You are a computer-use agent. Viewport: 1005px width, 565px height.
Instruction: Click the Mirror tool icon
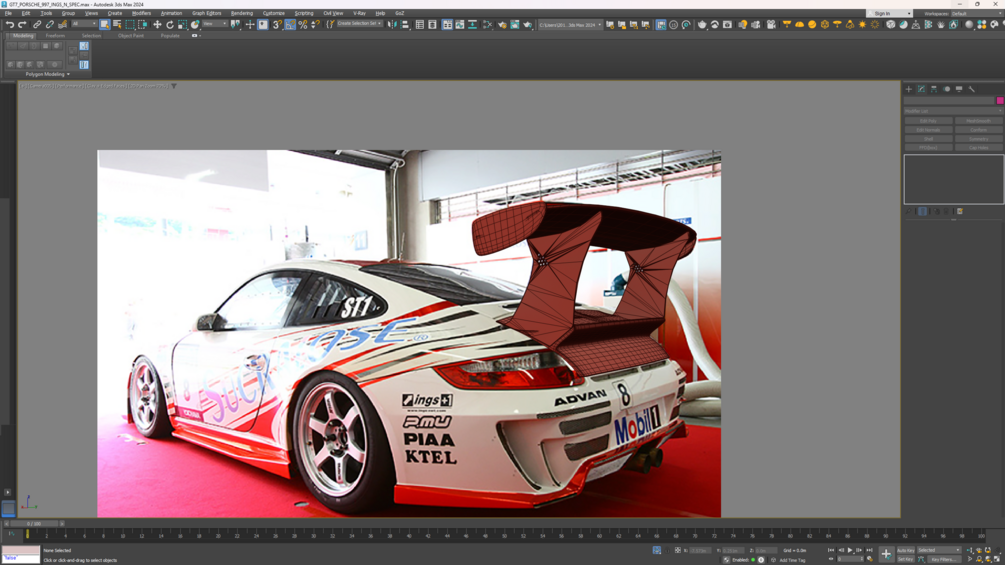(392, 24)
